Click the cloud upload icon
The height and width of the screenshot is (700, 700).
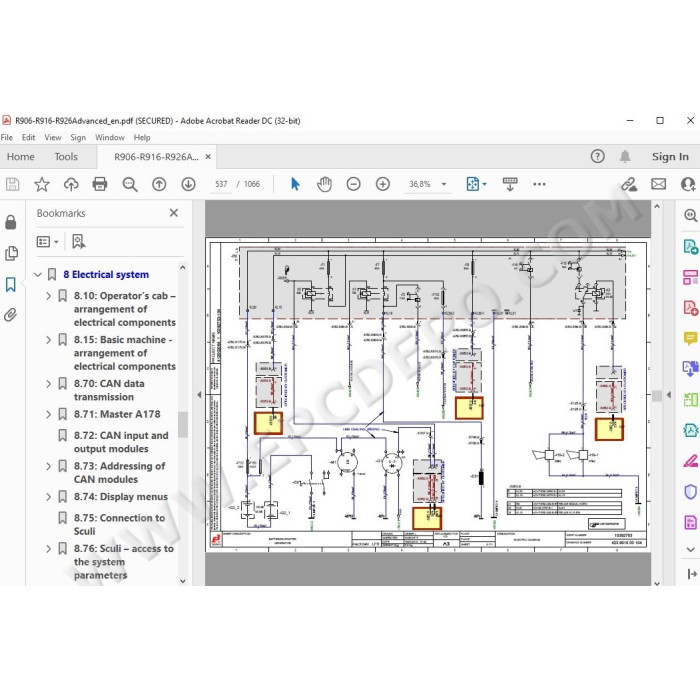pyautogui.click(x=71, y=184)
